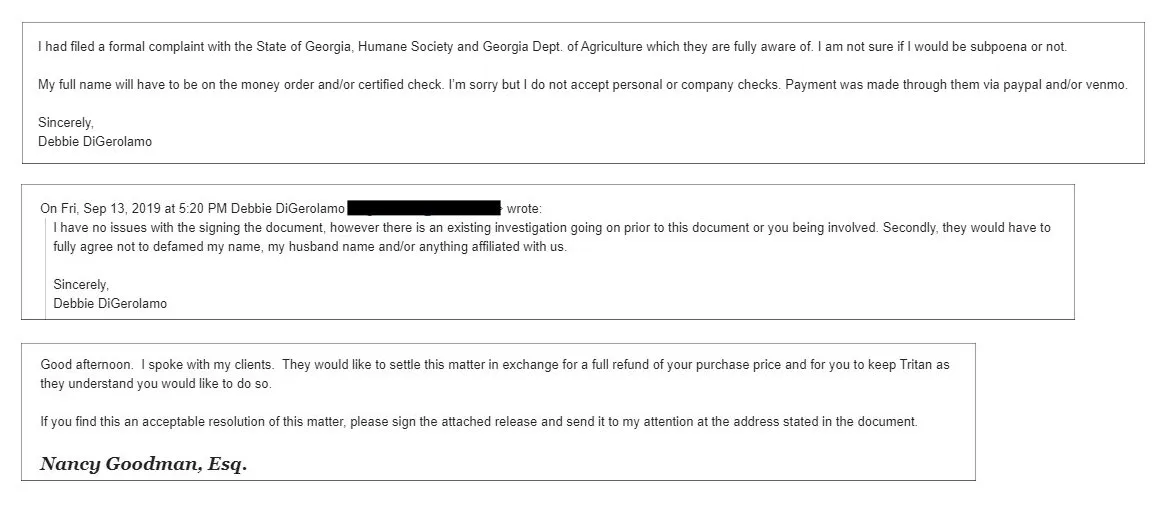Viewport: 1168px width, 507px height.
Task: Click the top message's Debbie DiGerolamo signature
Action: coord(95,141)
